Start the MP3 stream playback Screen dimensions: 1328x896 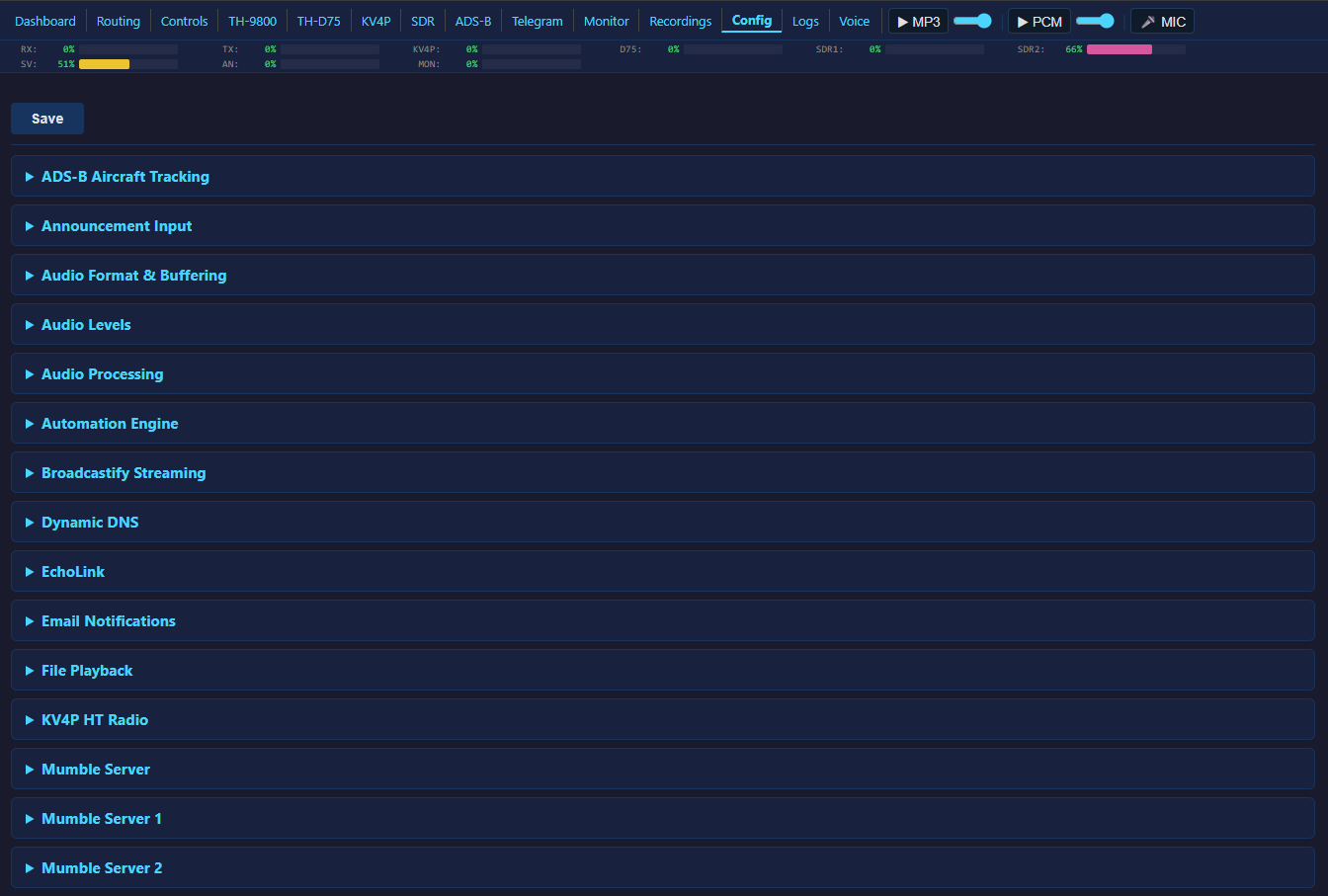(x=918, y=21)
